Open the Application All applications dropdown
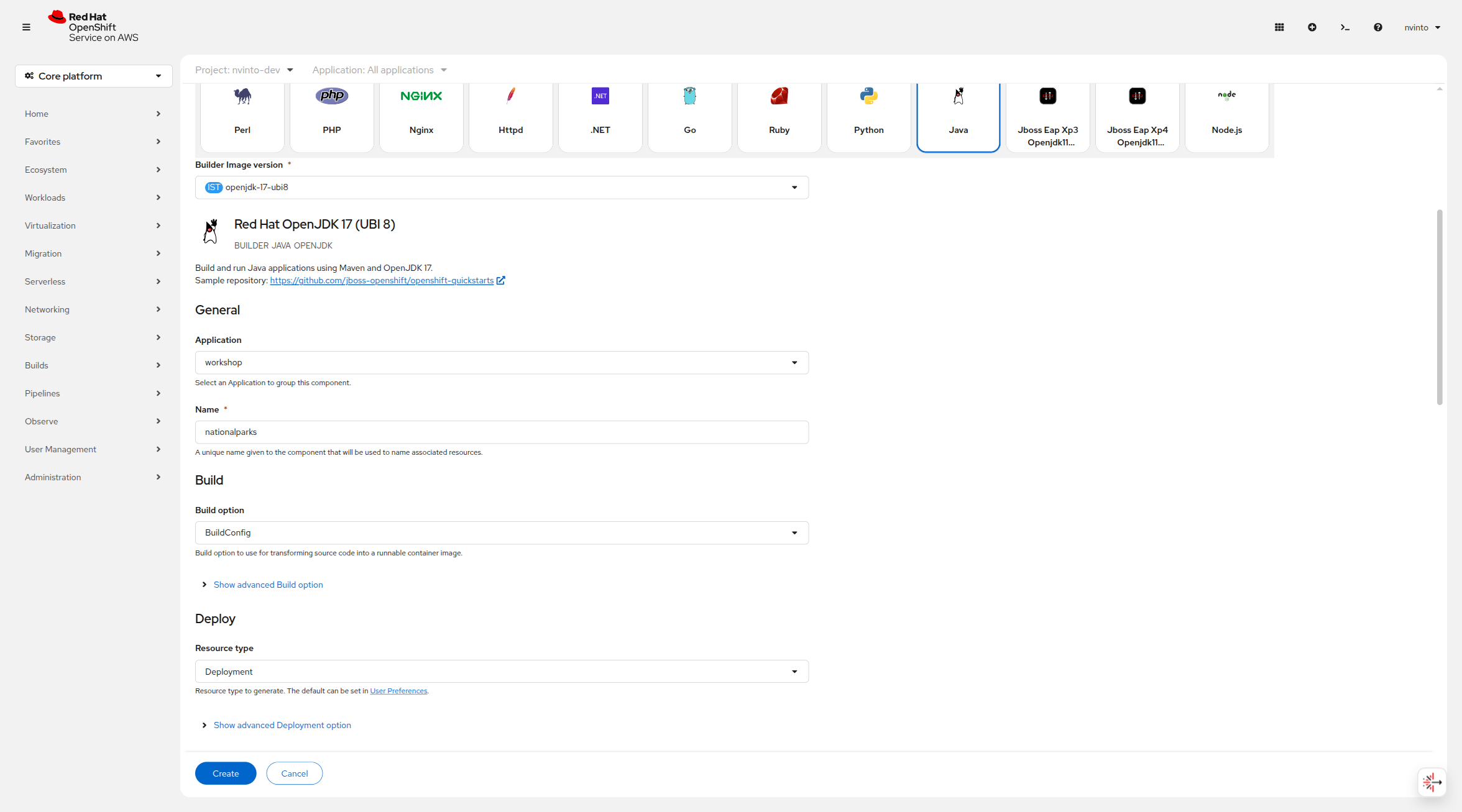Image resolution: width=1462 pixels, height=812 pixels. click(379, 70)
